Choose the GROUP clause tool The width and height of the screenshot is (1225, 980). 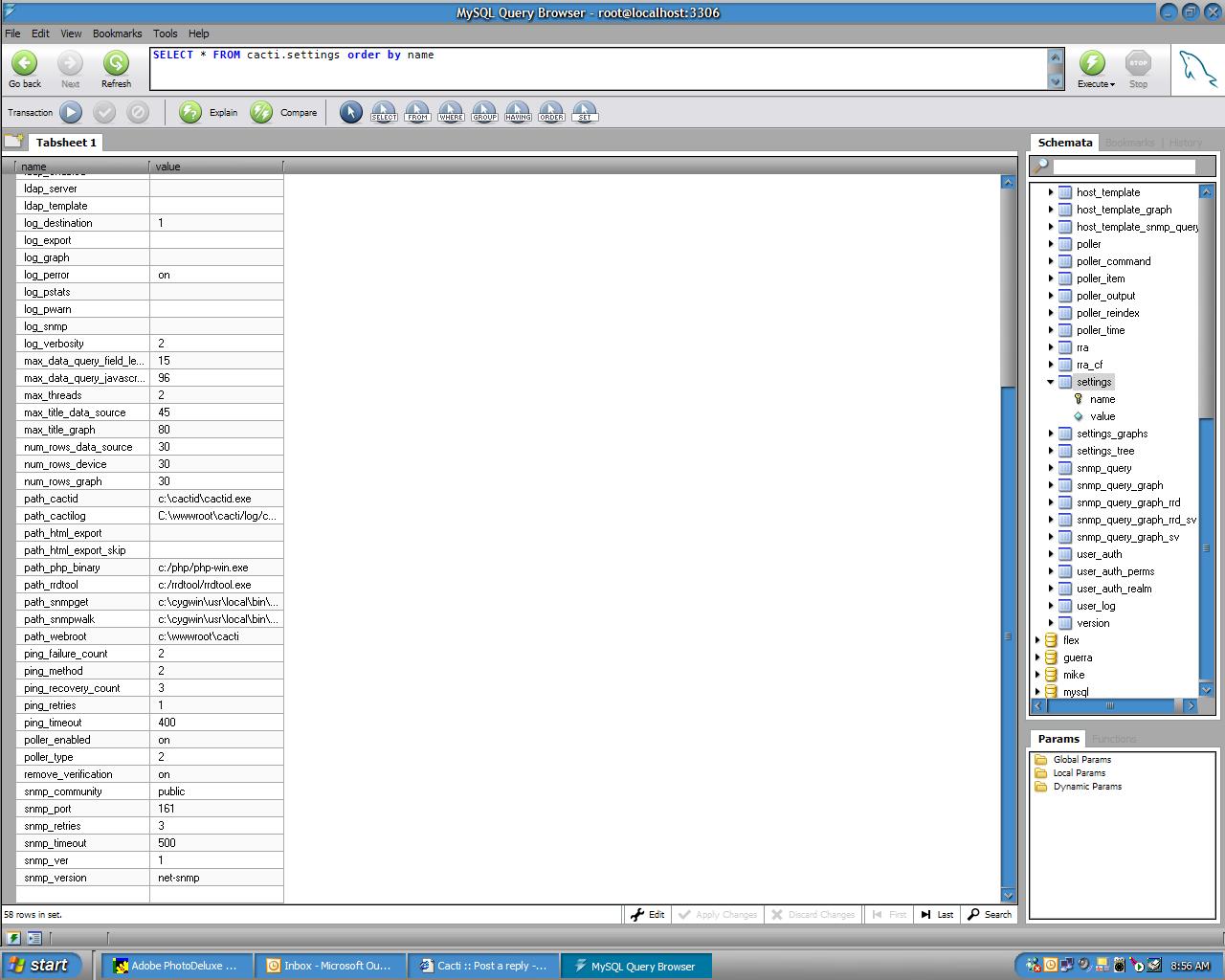coord(484,112)
